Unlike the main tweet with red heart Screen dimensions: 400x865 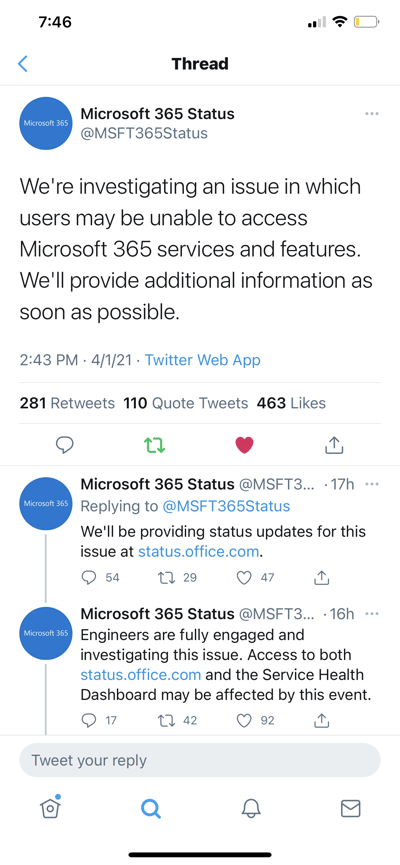pyautogui.click(x=244, y=445)
